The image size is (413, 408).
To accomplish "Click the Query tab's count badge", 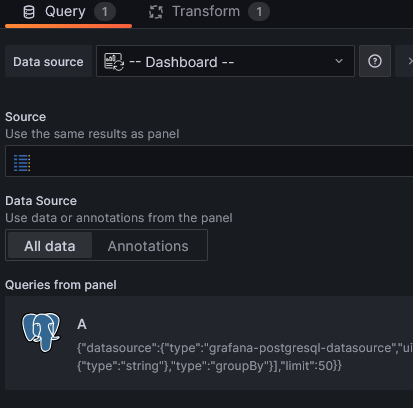I will click(x=105, y=12).
